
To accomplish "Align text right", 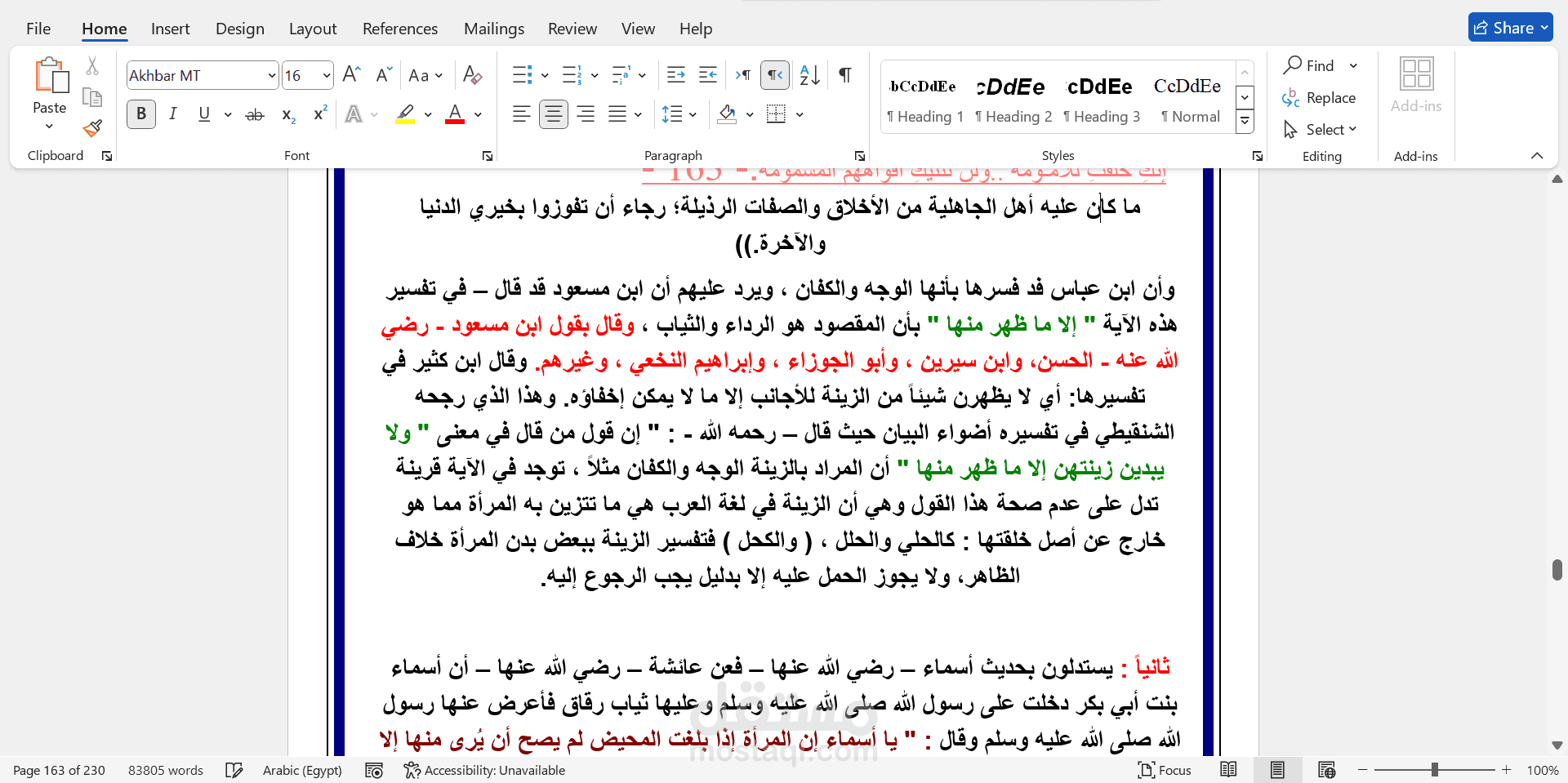I will [586, 114].
